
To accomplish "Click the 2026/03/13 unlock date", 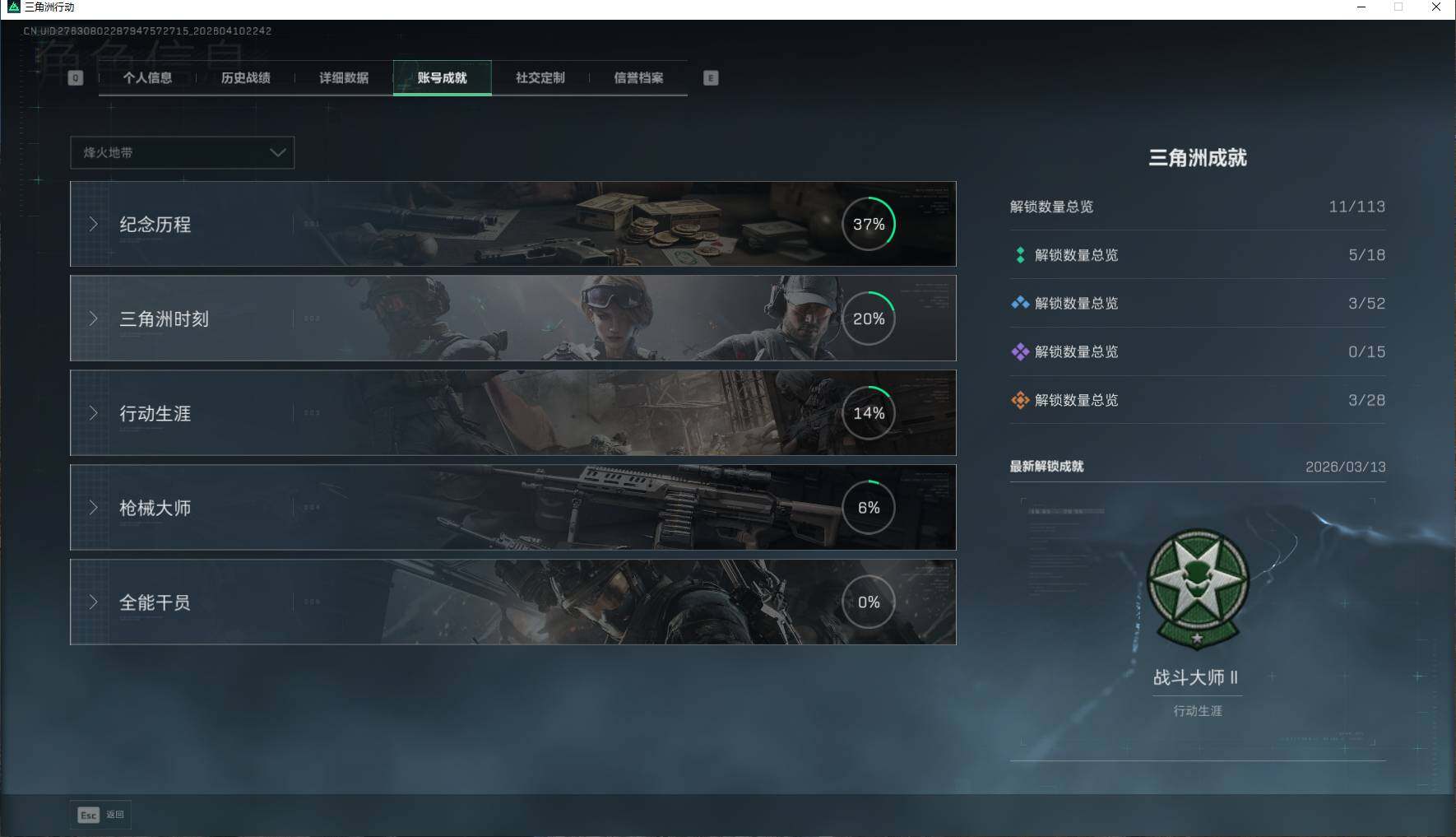I will pyautogui.click(x=1346, y=467).
